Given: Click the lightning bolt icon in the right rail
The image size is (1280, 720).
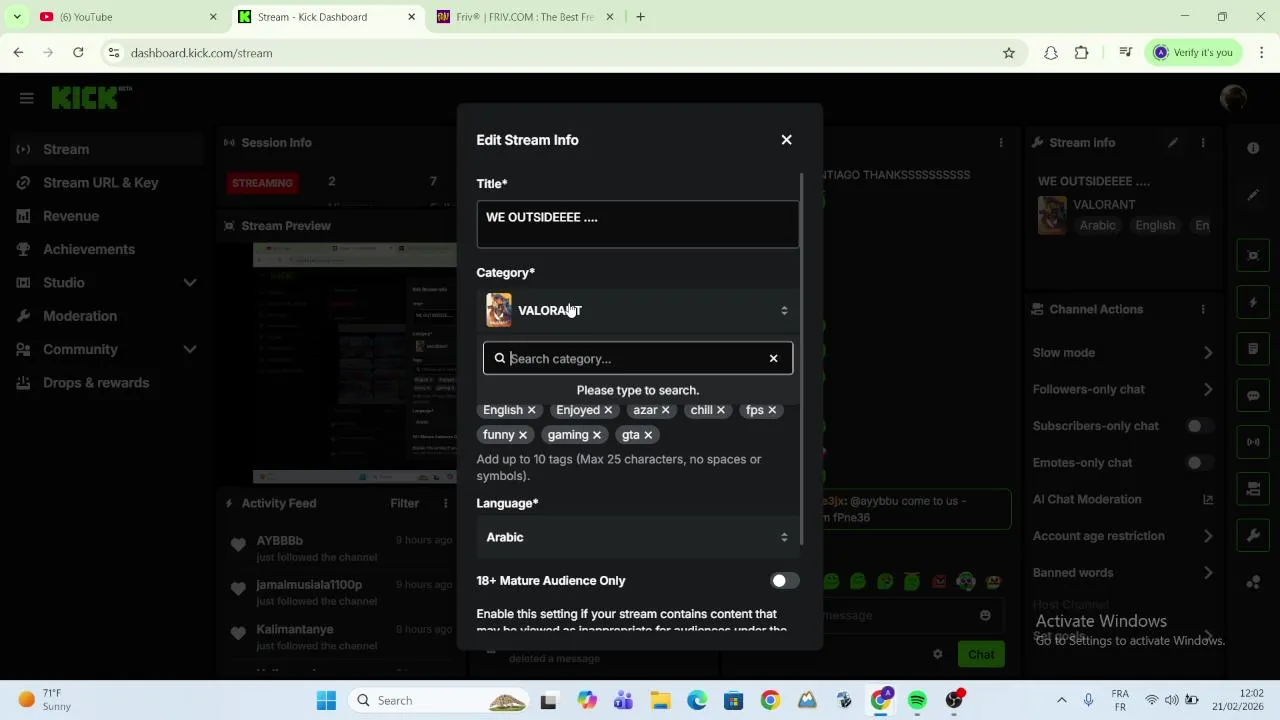Looking at the screenshot, I should (1253, 302).
